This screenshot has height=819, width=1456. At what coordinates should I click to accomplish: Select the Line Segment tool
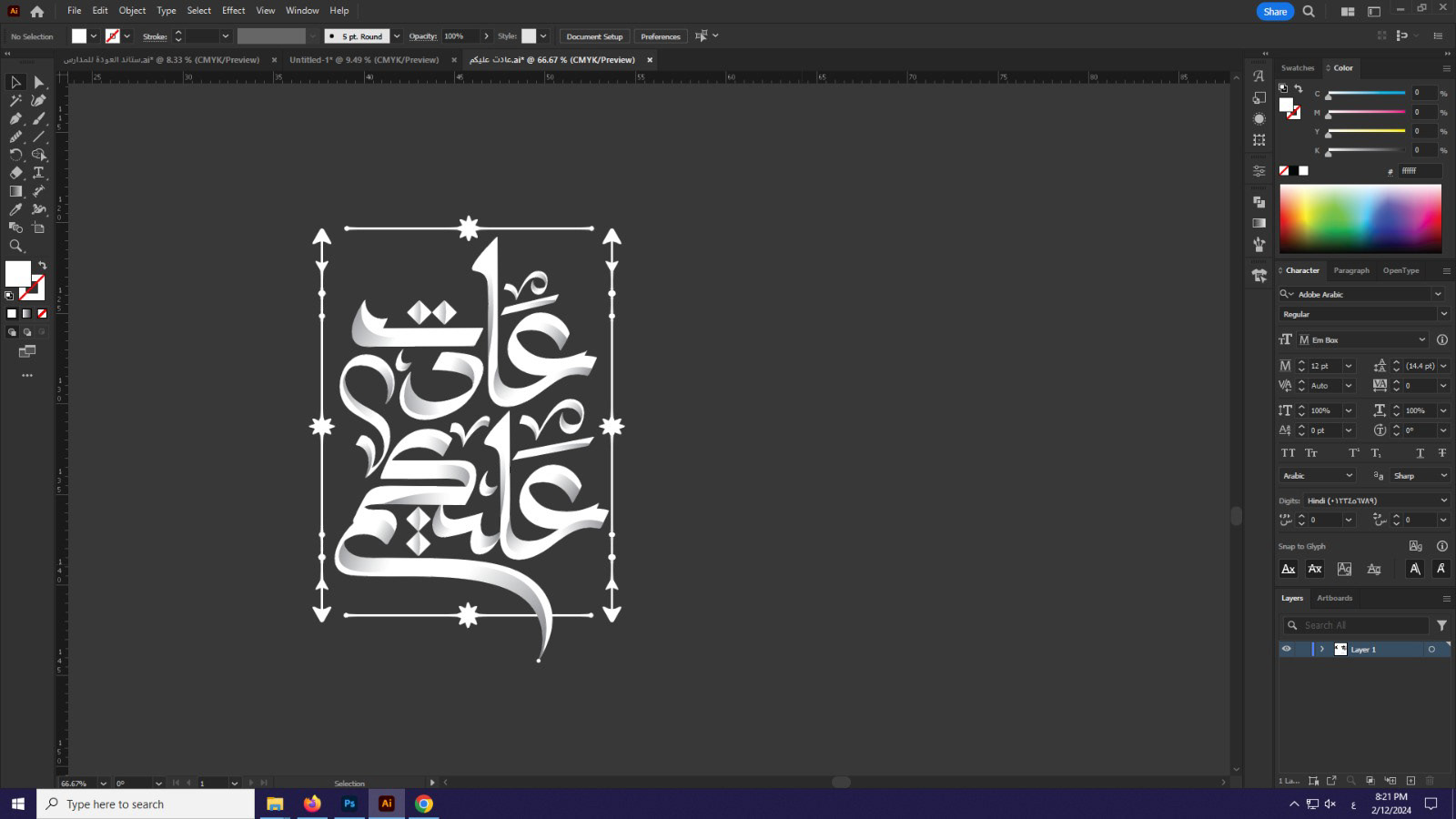coord(38,136)
